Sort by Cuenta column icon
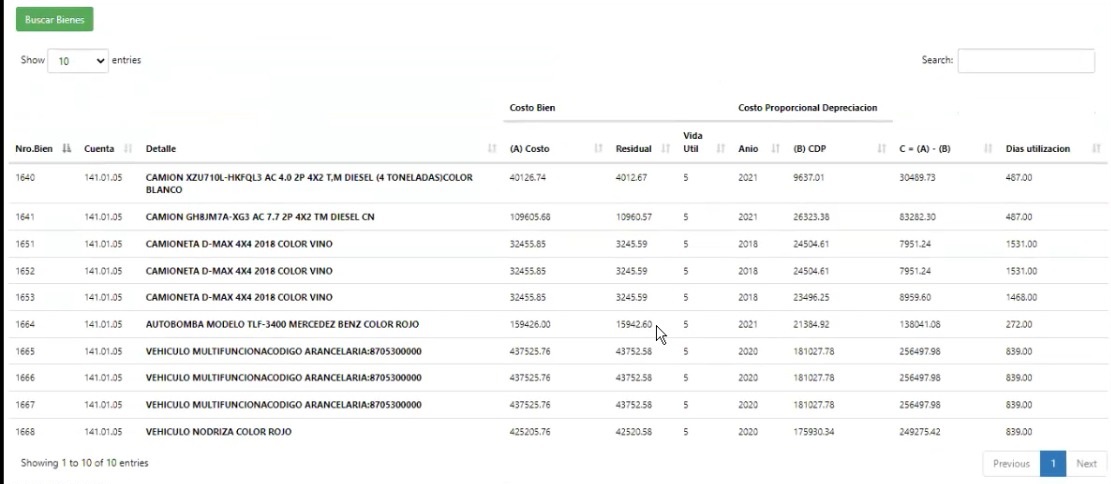This screenshot has height=484, width=1111. (x=128, y=149)
